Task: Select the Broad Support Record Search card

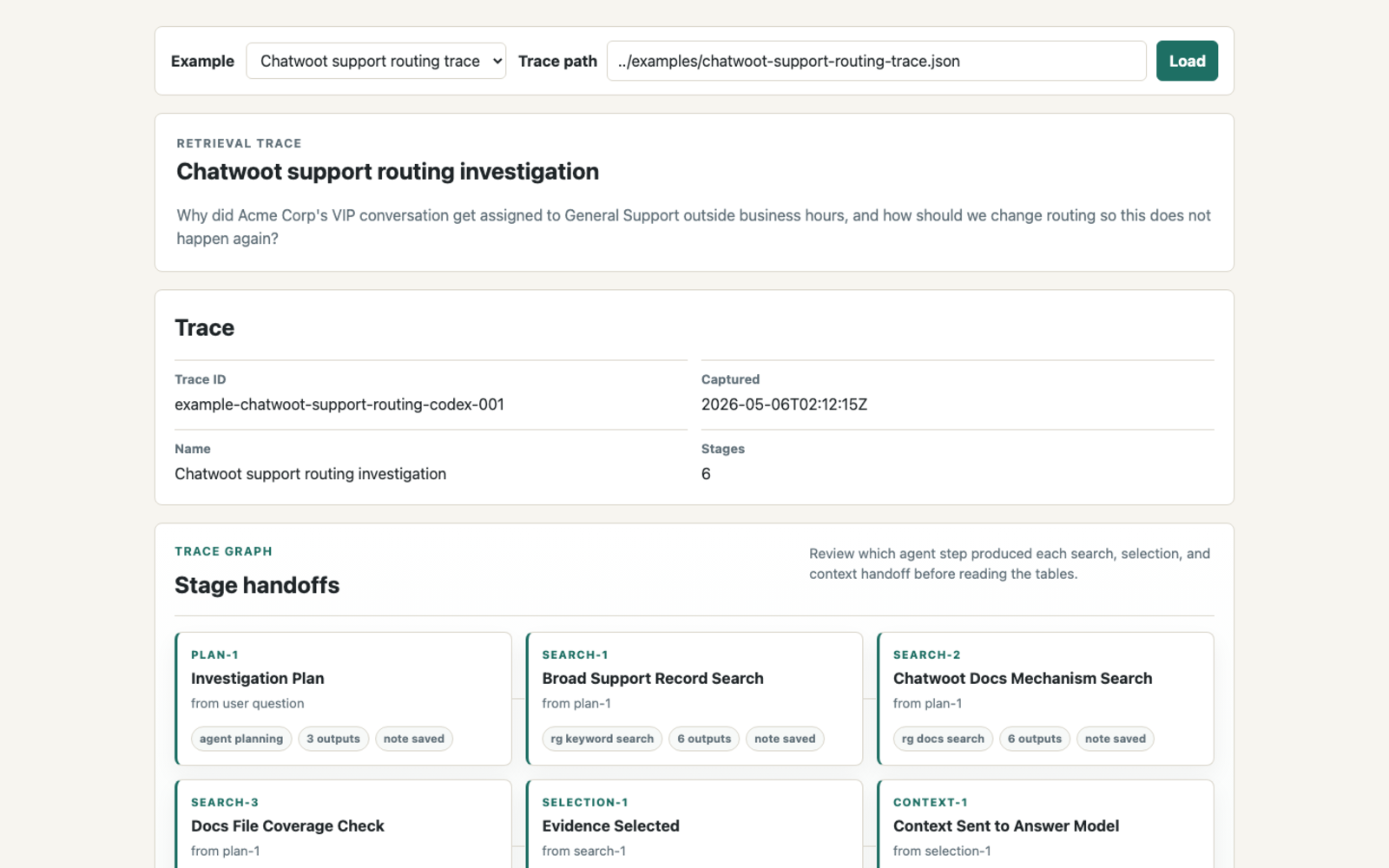Action: pos(694,699)
